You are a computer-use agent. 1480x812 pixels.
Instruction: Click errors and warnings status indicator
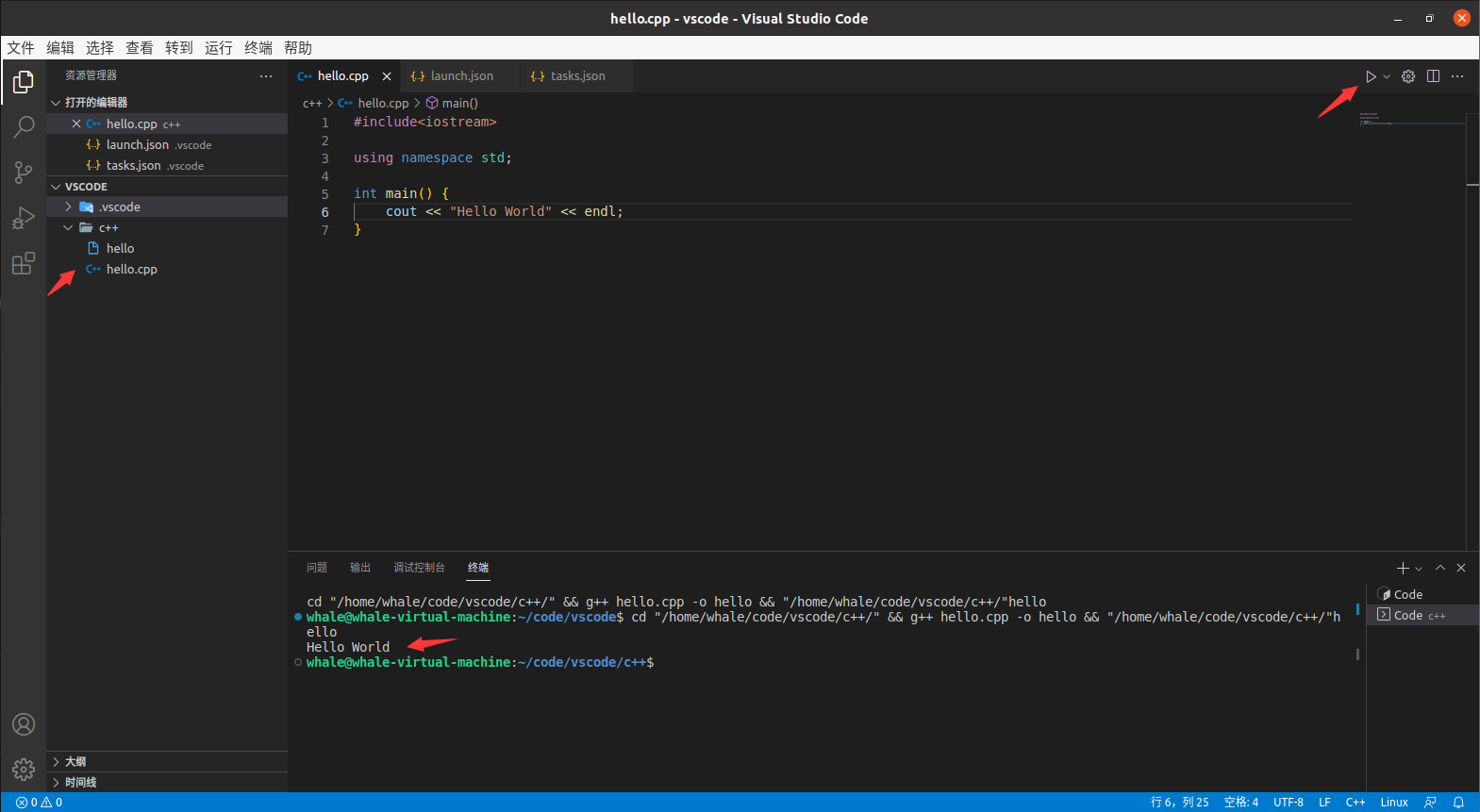tap(39, 803)
